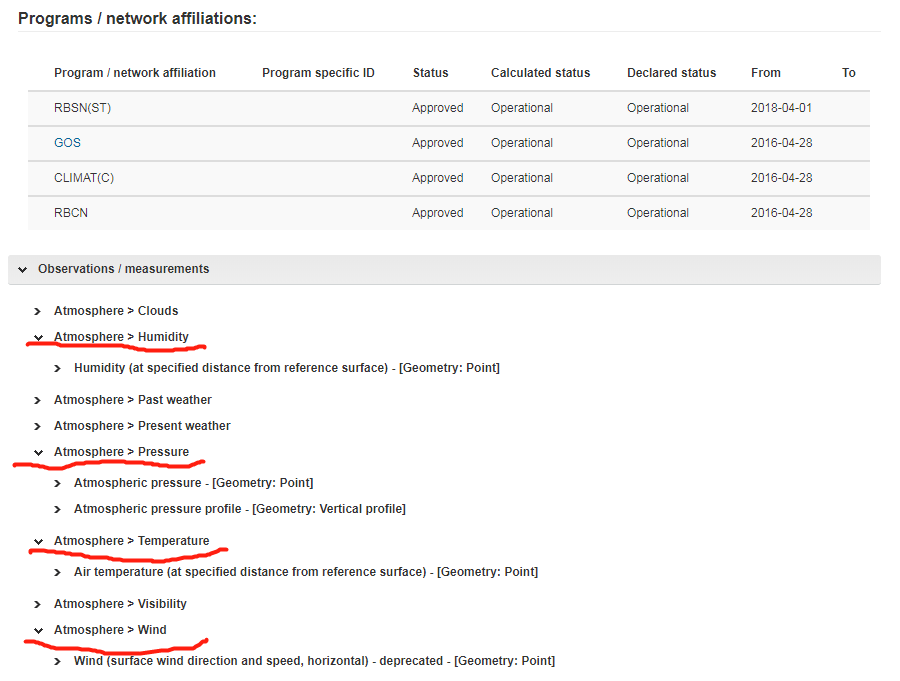This screenshot has height=681, width=900.
Task: Select Atmosphere > Clouds label
Action: point(116,311)
